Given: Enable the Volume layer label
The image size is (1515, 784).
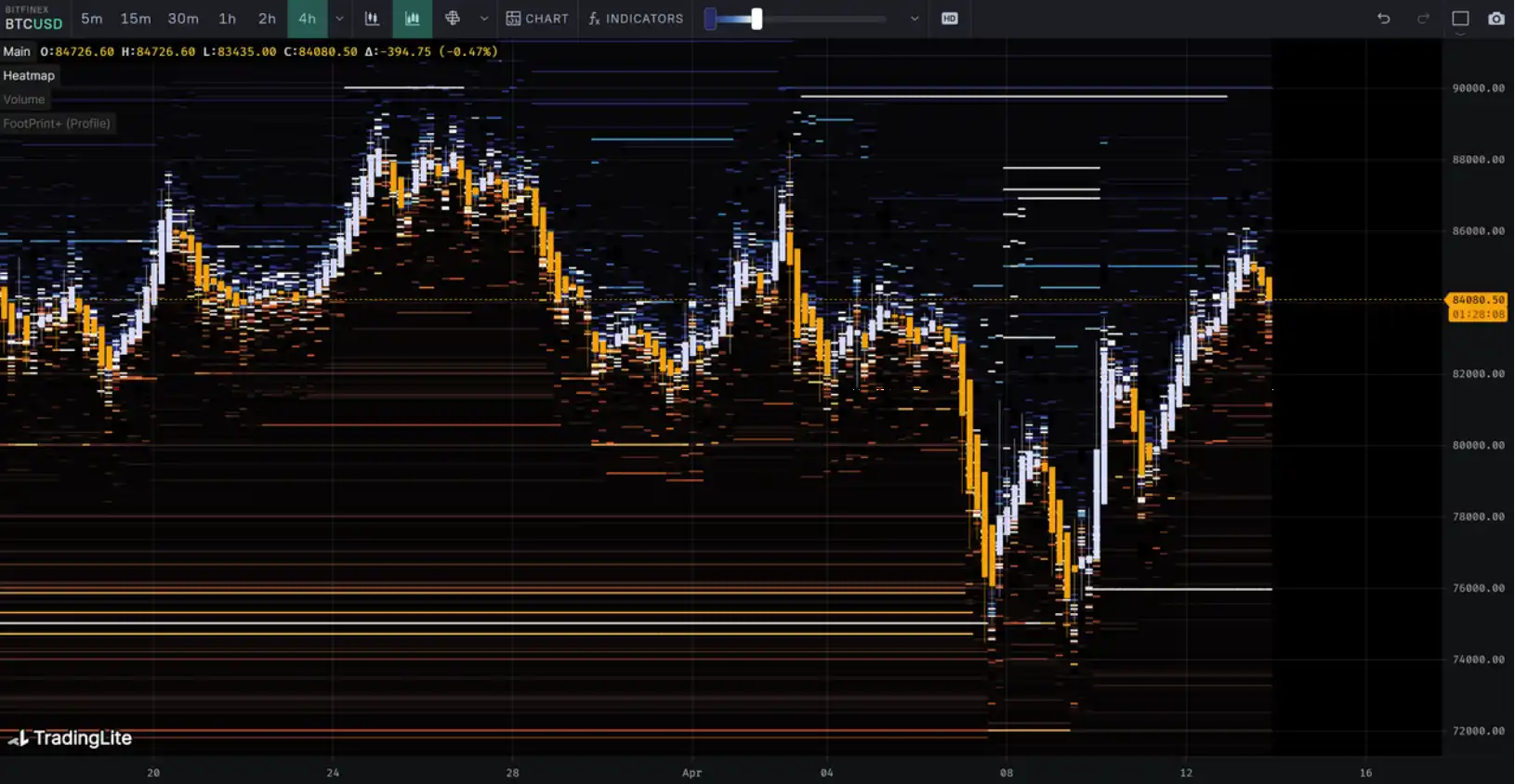Looking at the screenshot, I should point(24,99).
